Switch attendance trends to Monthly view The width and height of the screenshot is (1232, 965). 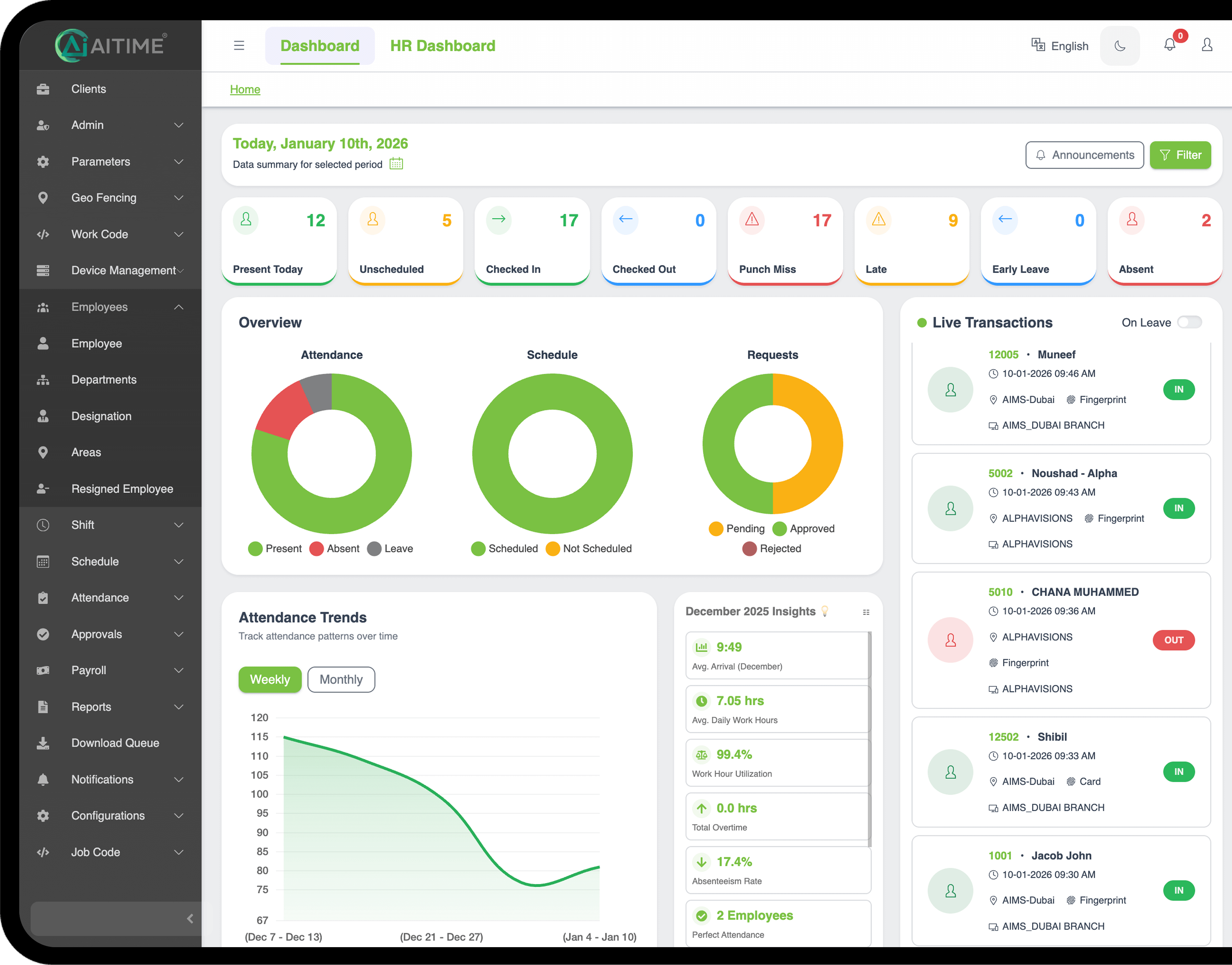[x=341, y=679]
